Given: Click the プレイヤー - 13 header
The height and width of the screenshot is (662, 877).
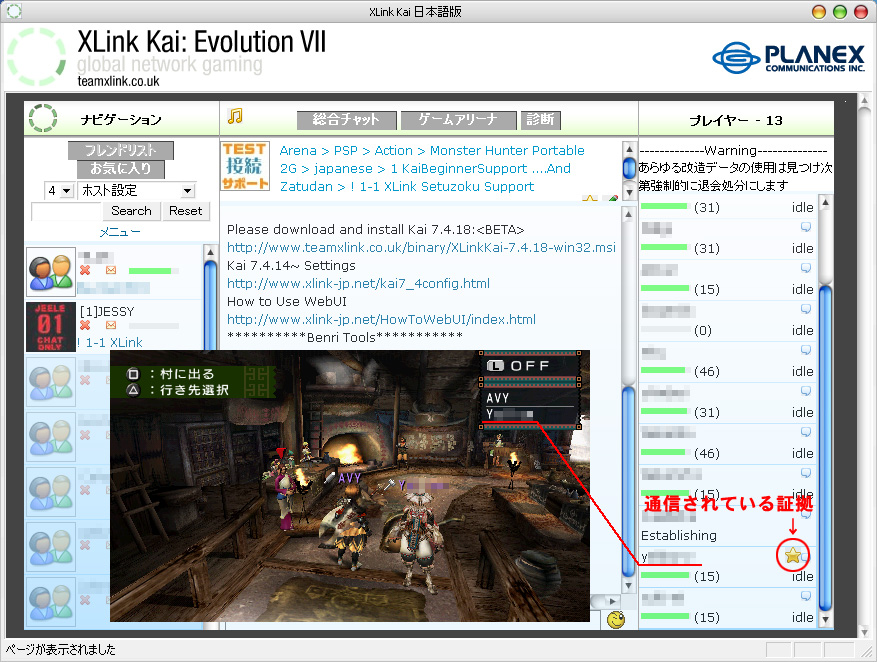Looking at the screenshot, I should (735, 120).
